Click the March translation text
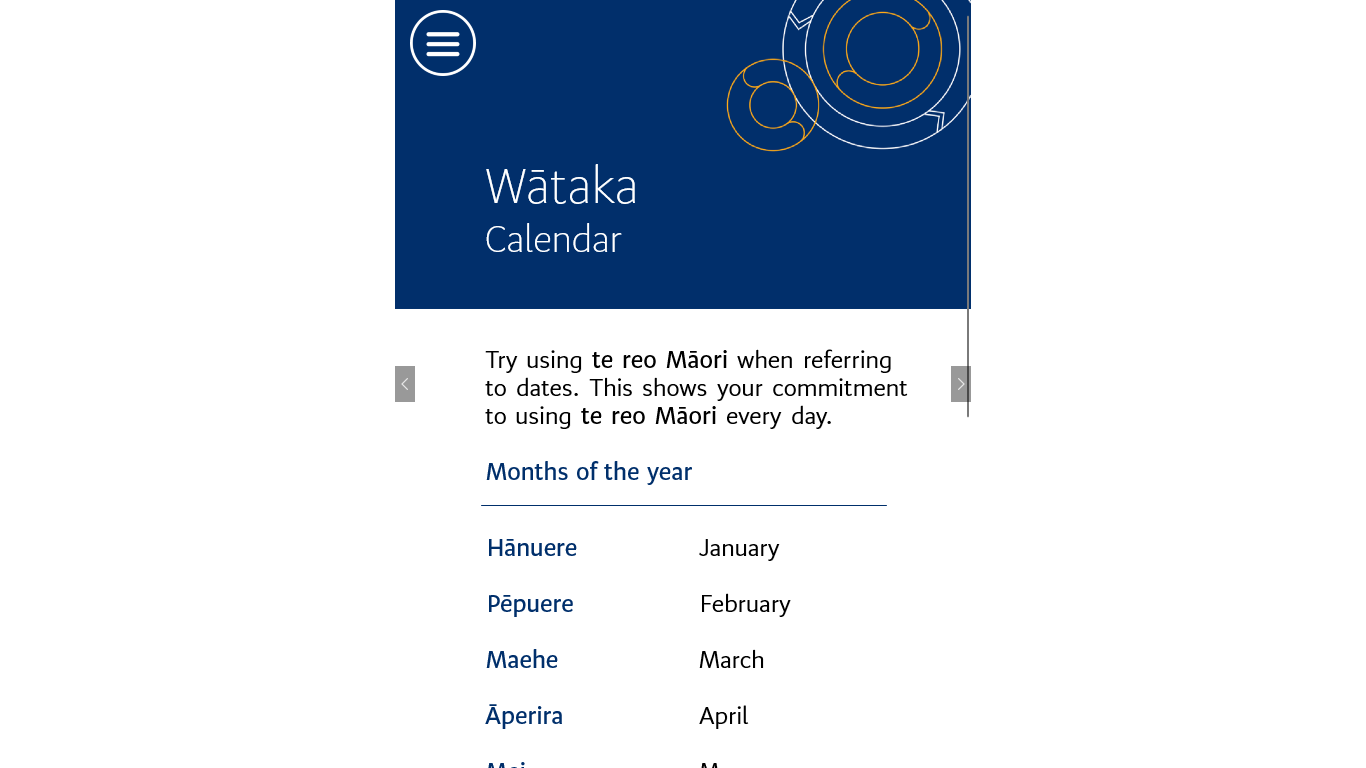The image size is (1366, 768). click(x=731, y=660)
